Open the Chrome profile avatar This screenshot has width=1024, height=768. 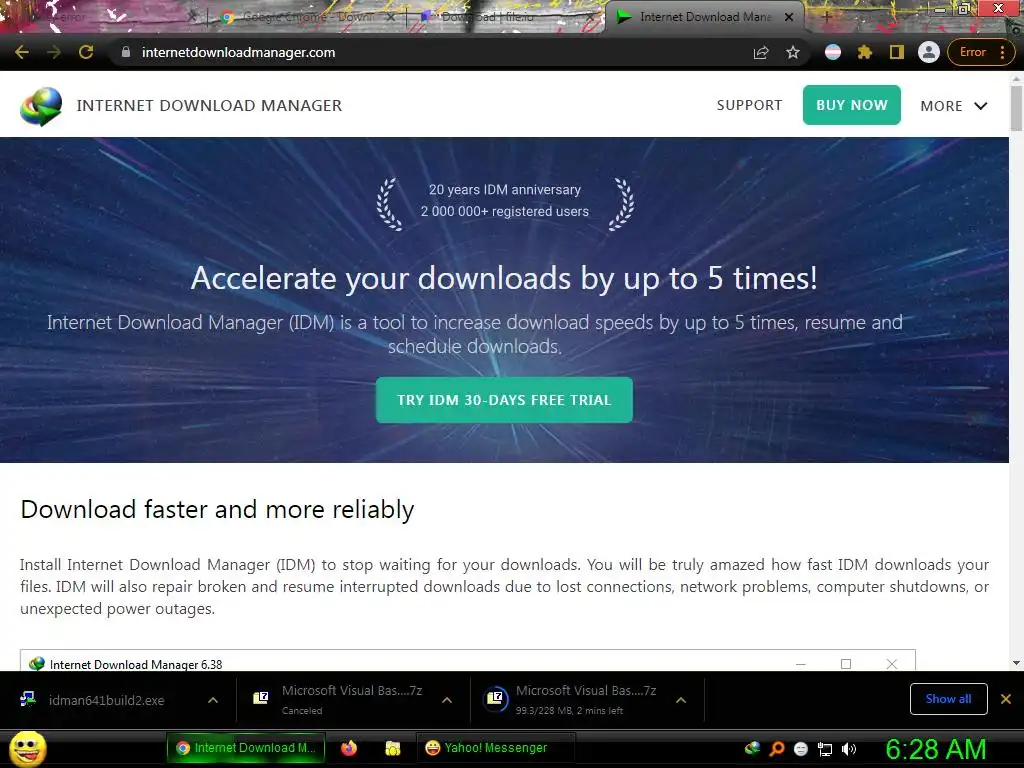coord(929,52)
